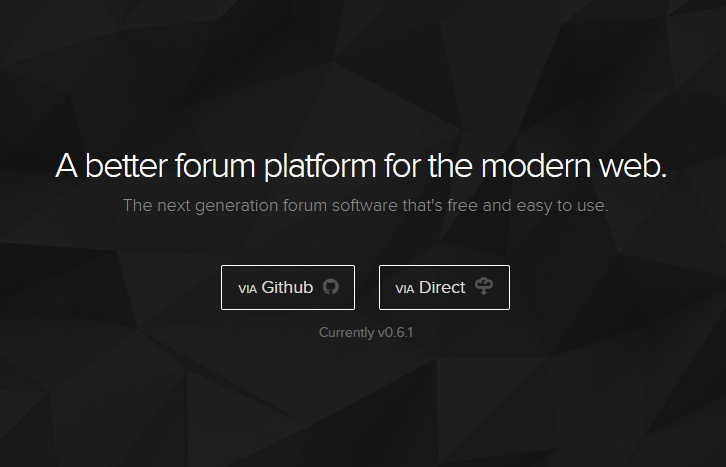This screenshot has height=467, width=726.
Task: Click the 'v0.6.1' version number
Action: coord(395,332)
